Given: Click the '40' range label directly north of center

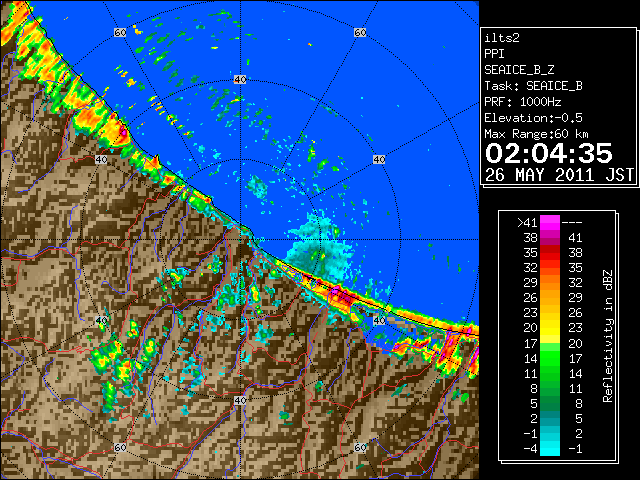Looking at the screenshot, I should [x=240, y=80].
